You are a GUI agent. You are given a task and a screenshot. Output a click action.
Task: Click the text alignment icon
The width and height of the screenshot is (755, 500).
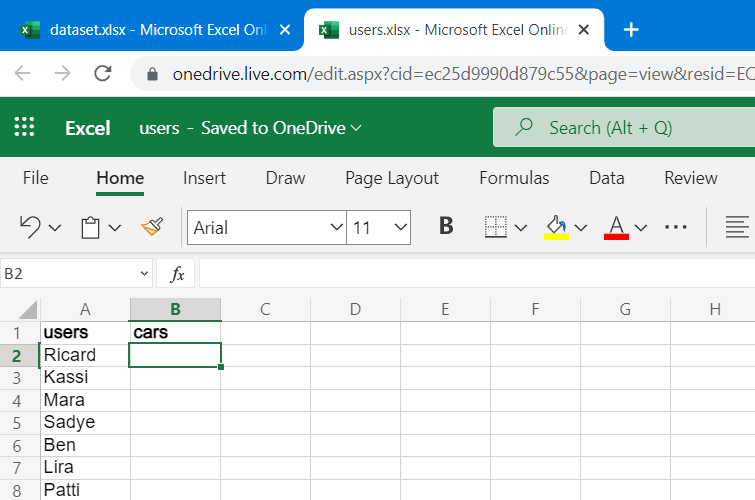click(x=737, y=227)
